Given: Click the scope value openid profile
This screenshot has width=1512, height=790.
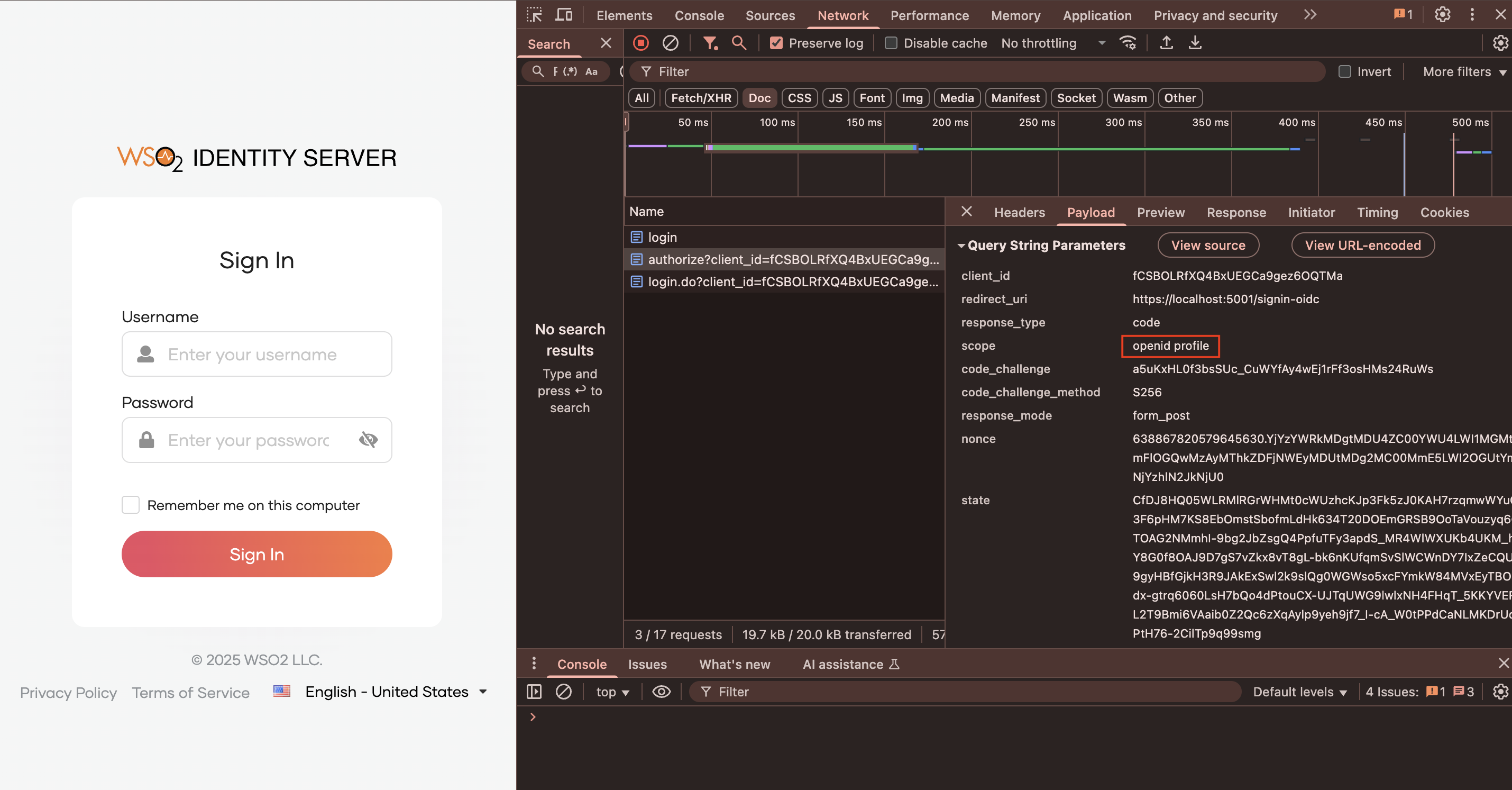Looking at the screenshot, I should click(1170, 346).
